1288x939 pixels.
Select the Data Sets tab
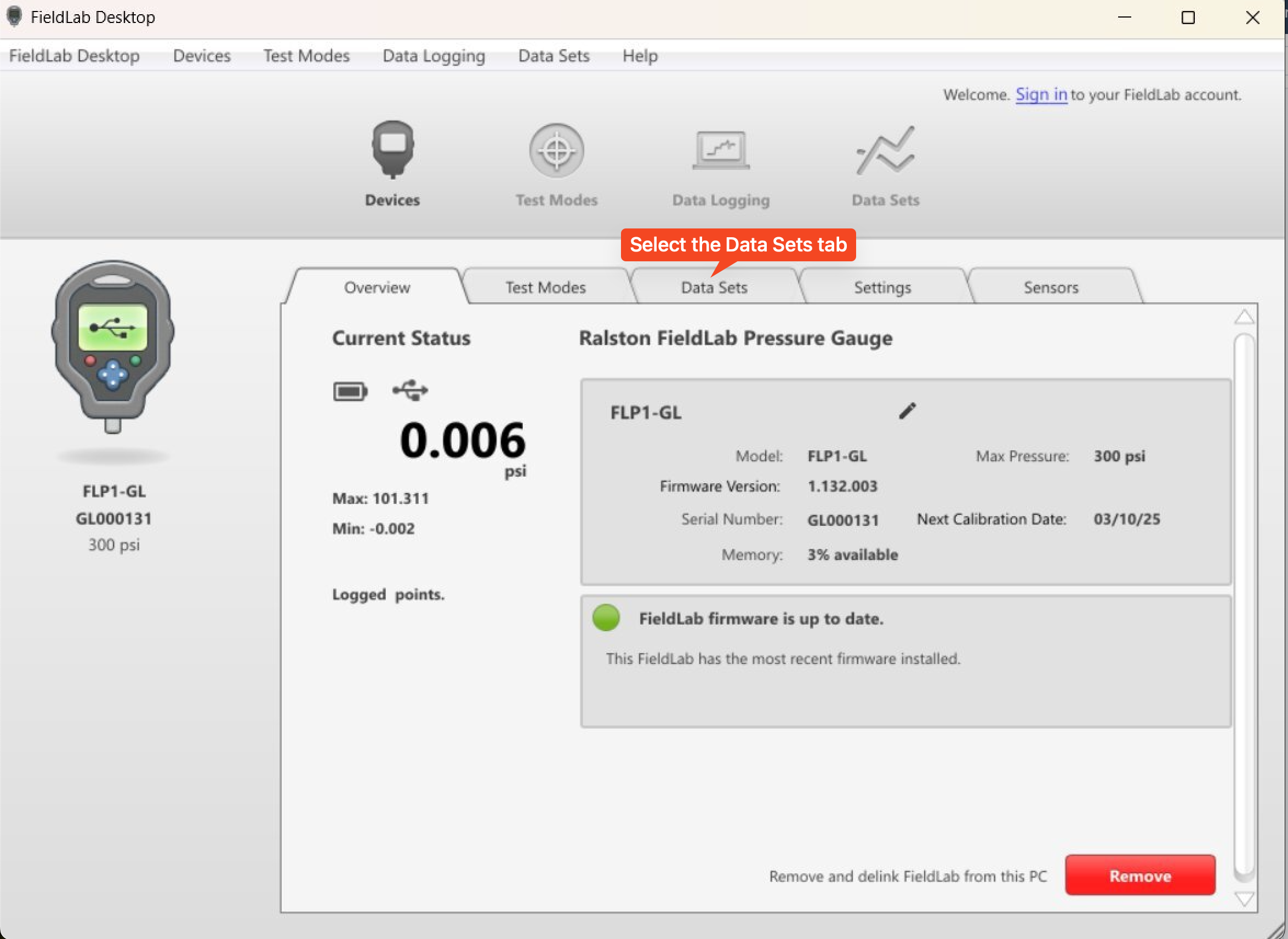(714, 288)
